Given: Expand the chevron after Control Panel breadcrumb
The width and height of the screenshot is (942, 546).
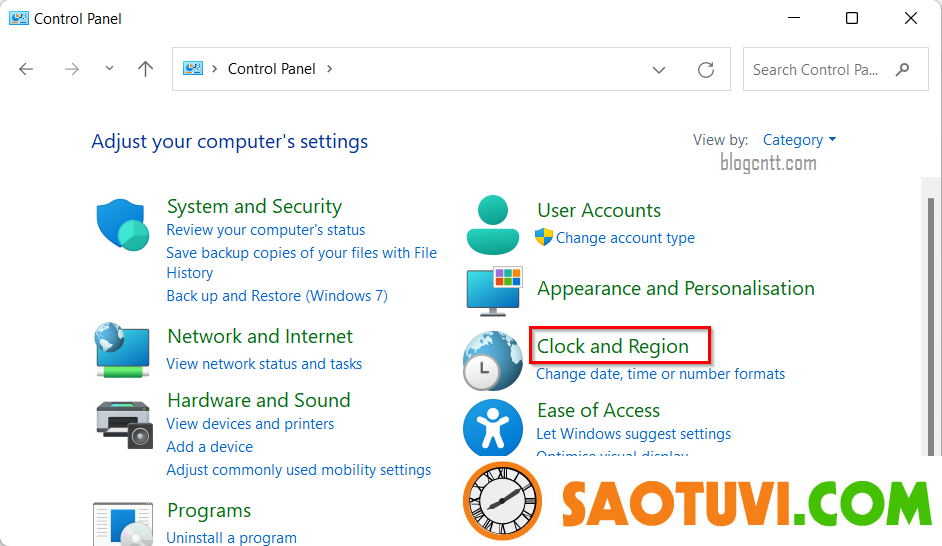Looking at the screenshot, I should click(x=329, y=68).
